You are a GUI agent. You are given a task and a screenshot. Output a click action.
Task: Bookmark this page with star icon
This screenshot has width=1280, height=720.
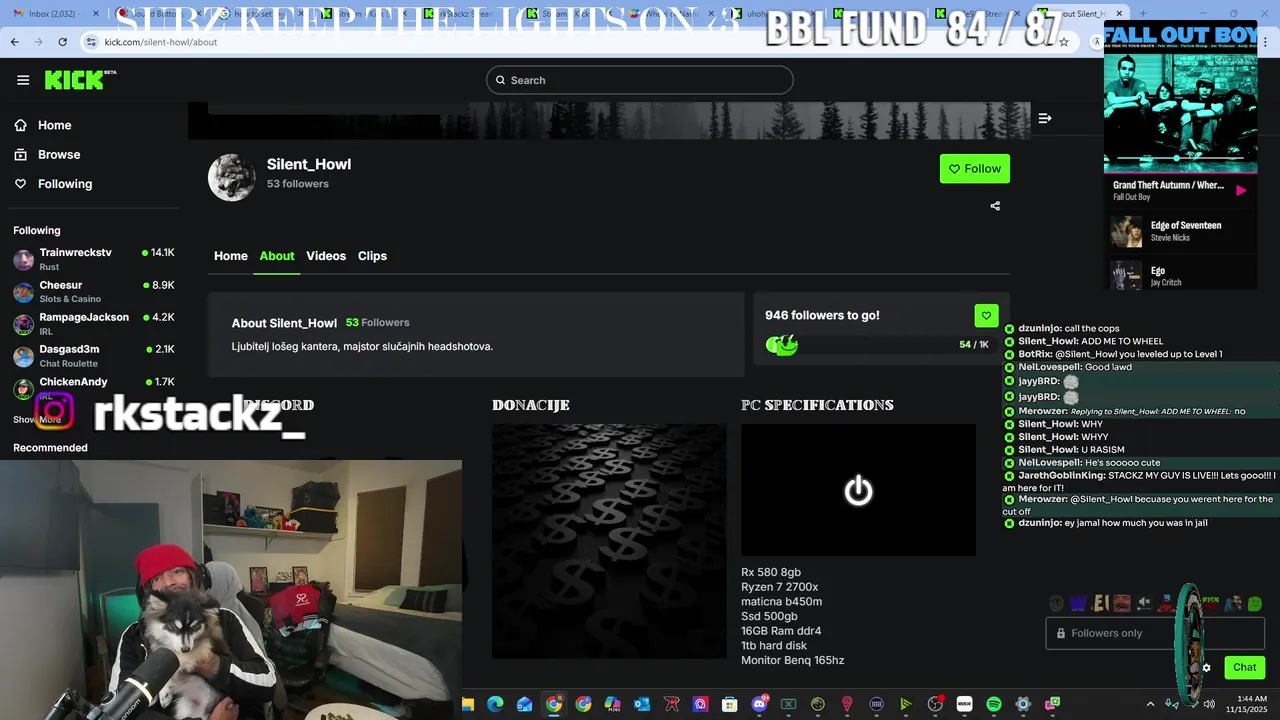pos(1064,42)
